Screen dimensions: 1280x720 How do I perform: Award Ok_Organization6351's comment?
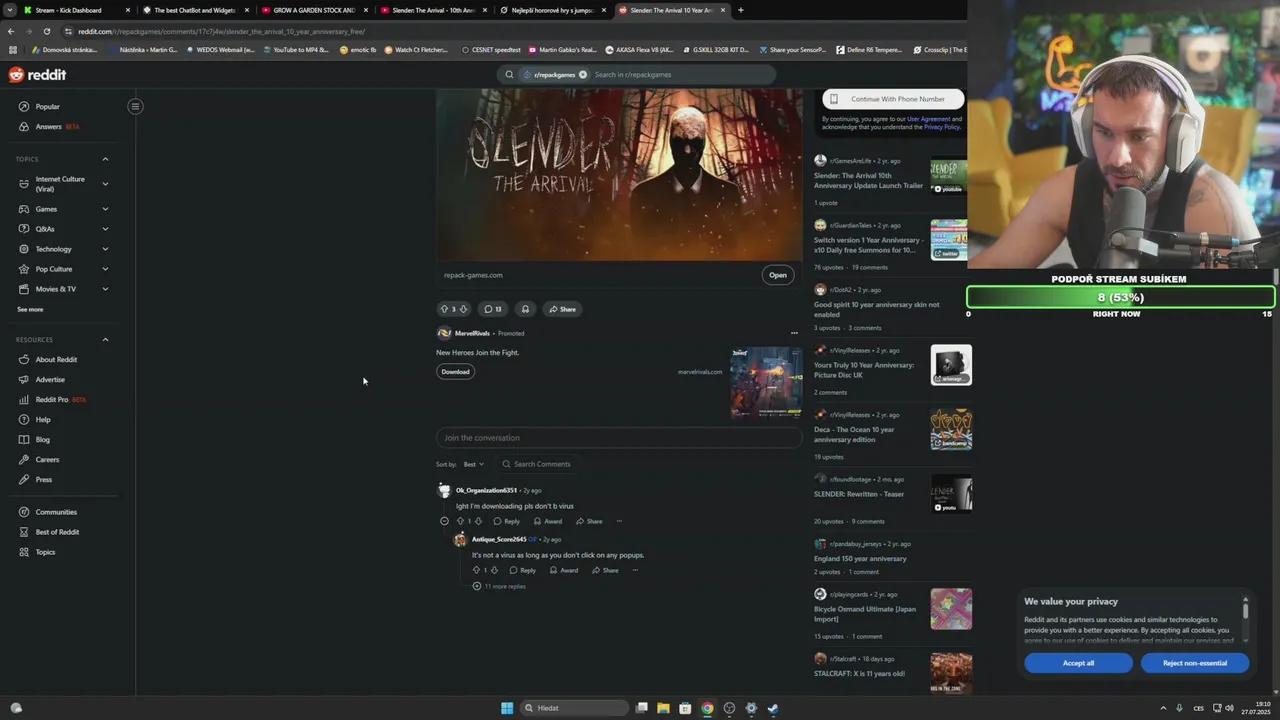click(548, 521)
